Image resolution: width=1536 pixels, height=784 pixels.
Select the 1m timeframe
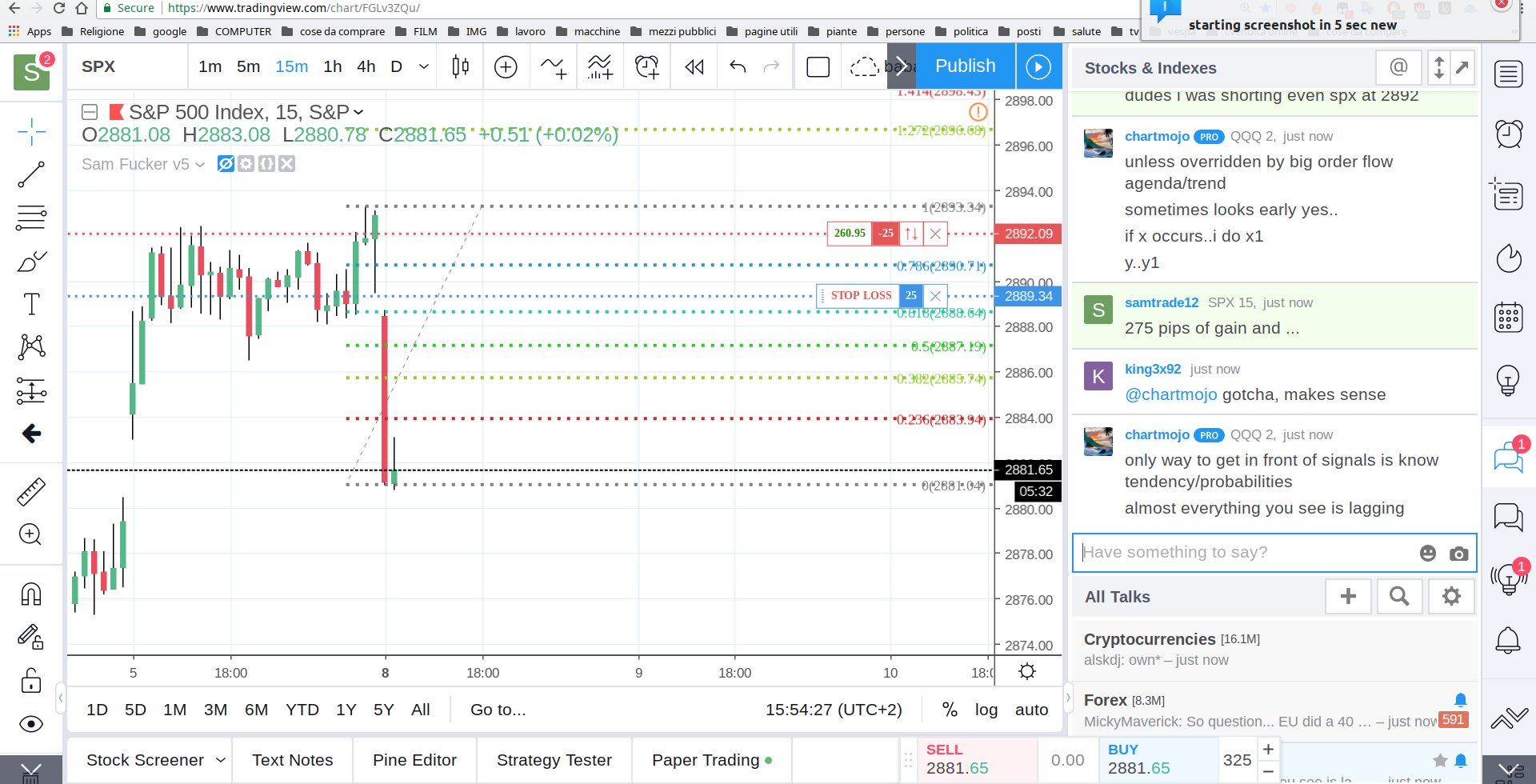click(x=210, y=66)
